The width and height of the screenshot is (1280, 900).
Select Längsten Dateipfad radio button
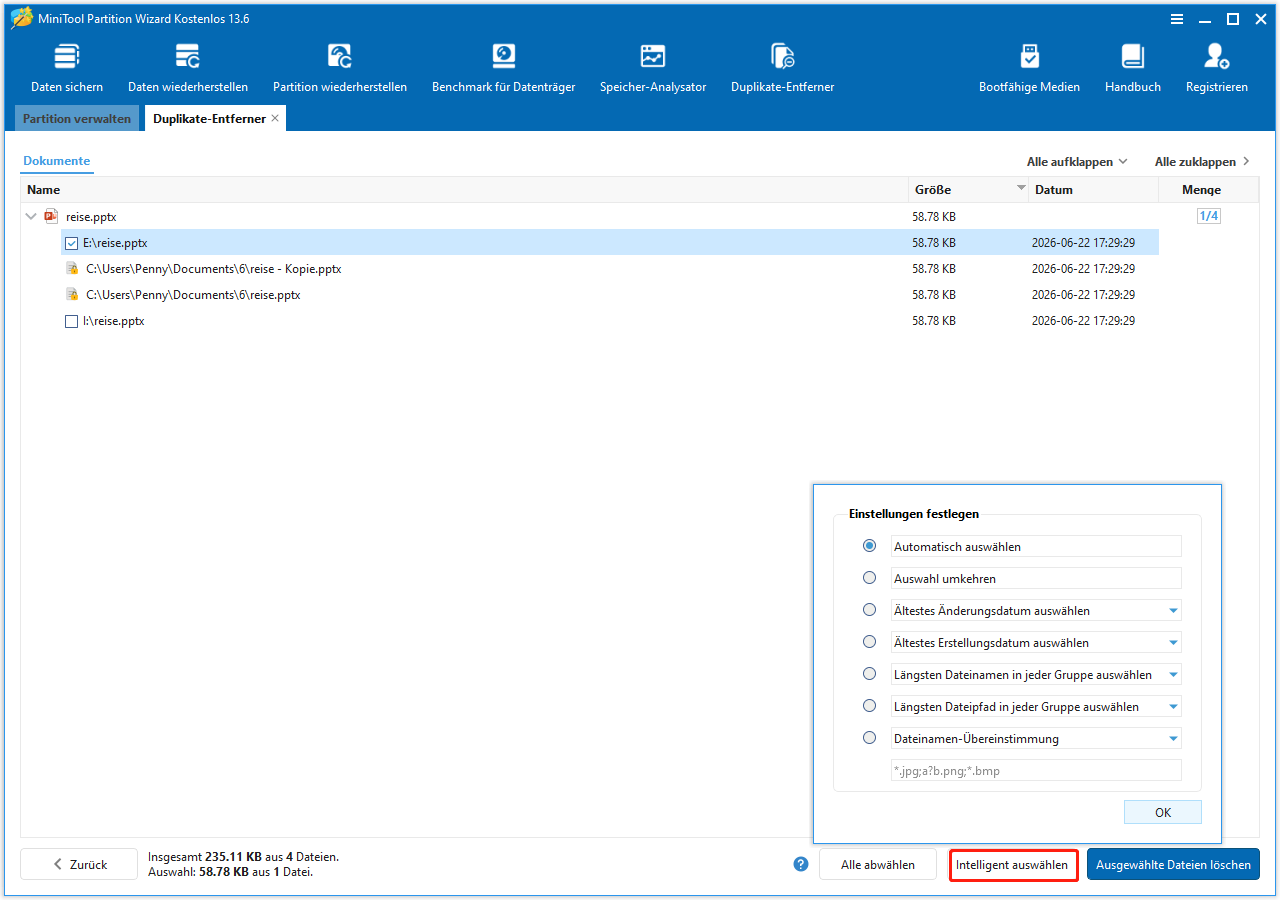870,706
